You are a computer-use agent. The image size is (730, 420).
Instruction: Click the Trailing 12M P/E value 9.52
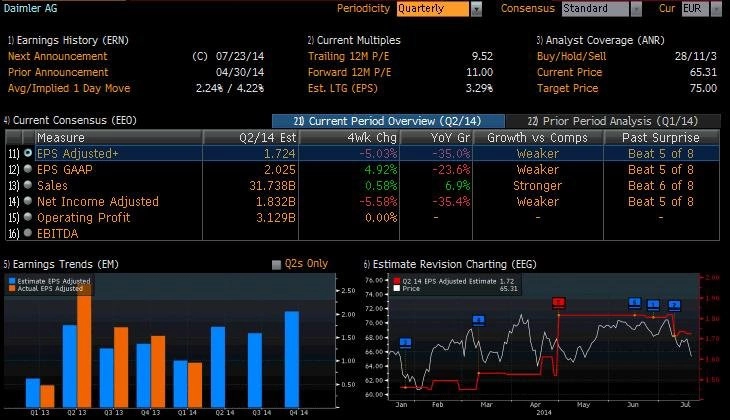coord(482,56)
